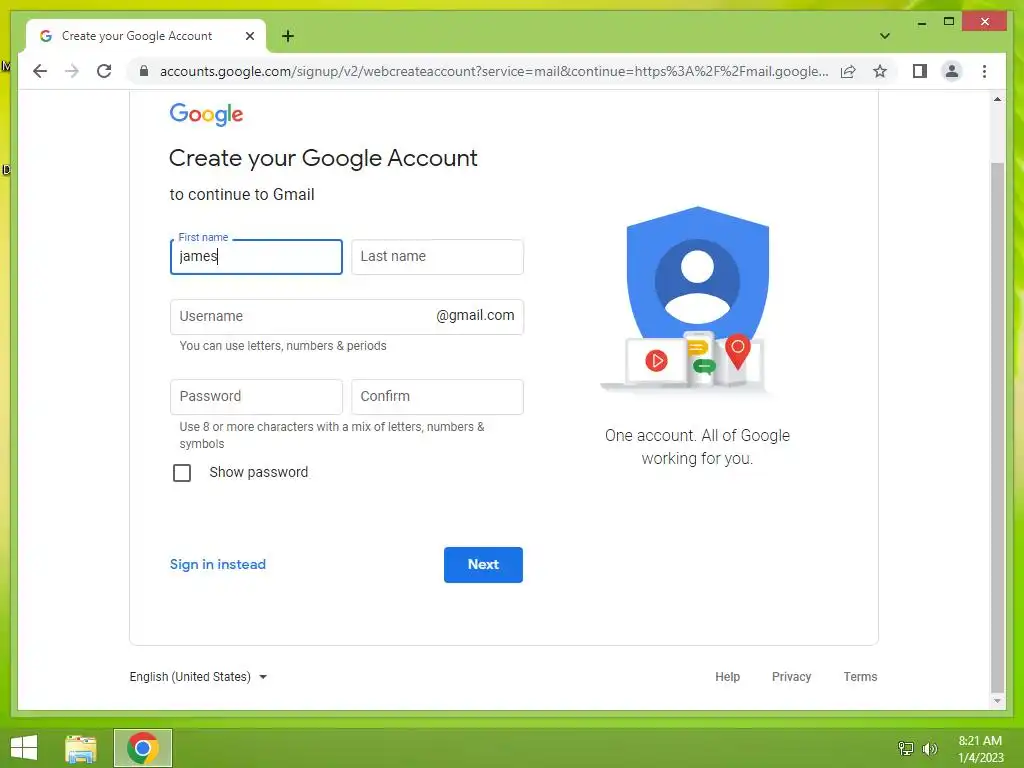Viewport: 1024px width, 768px height.
Task: Minimize the Chrome window
Action: [921, 23]
